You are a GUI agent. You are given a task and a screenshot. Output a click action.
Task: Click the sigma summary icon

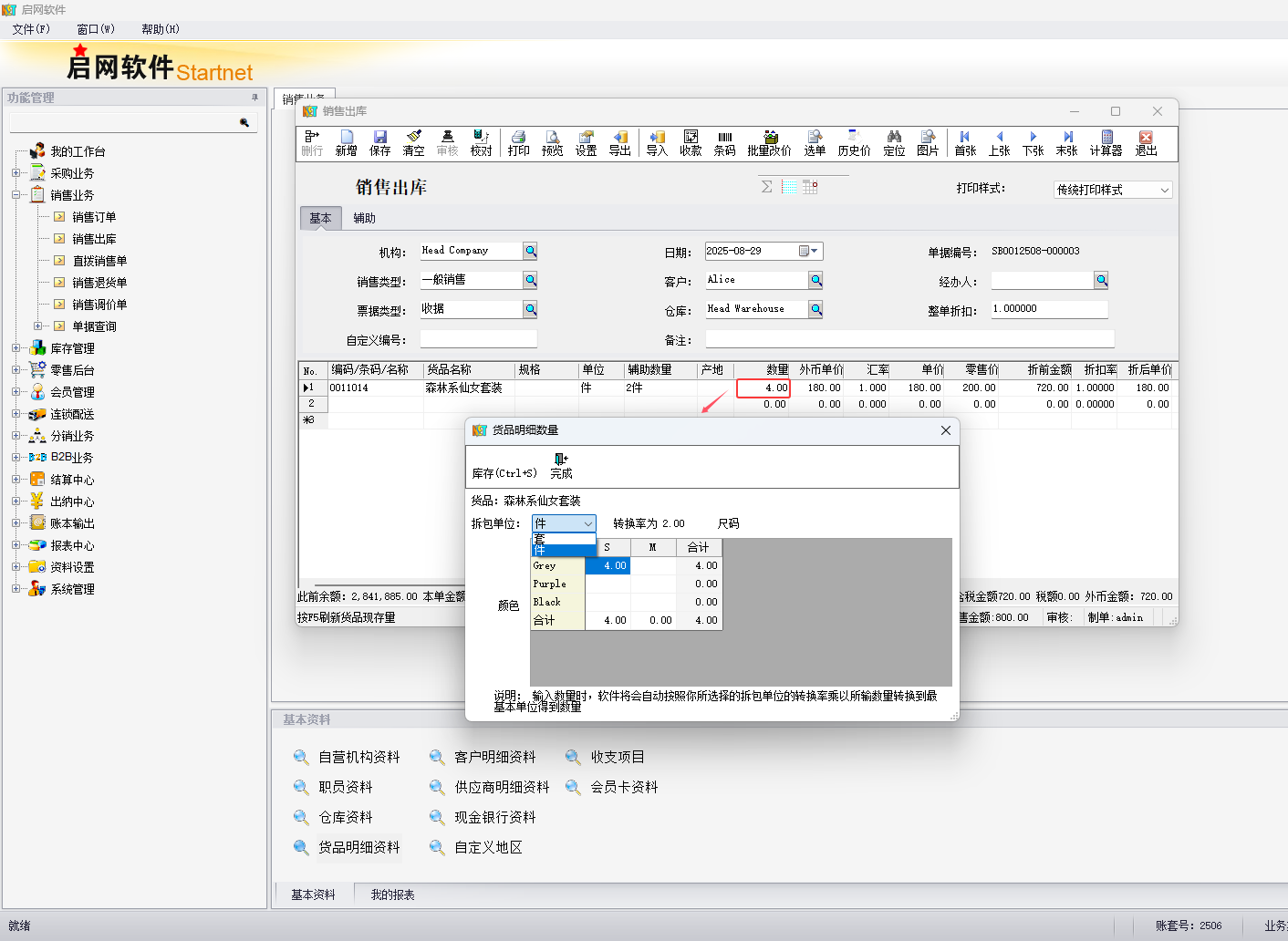click(x=766, y=186)
